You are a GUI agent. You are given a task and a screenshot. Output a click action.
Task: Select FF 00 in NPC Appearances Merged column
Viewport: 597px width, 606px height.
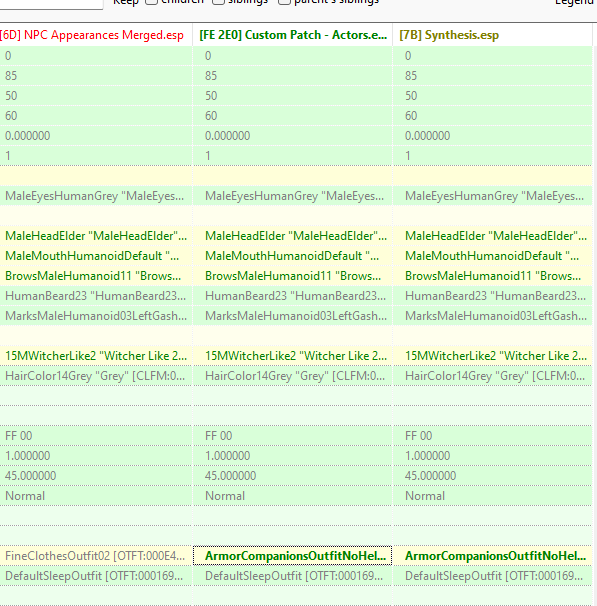pyautogui.click(x=96, y=436)
